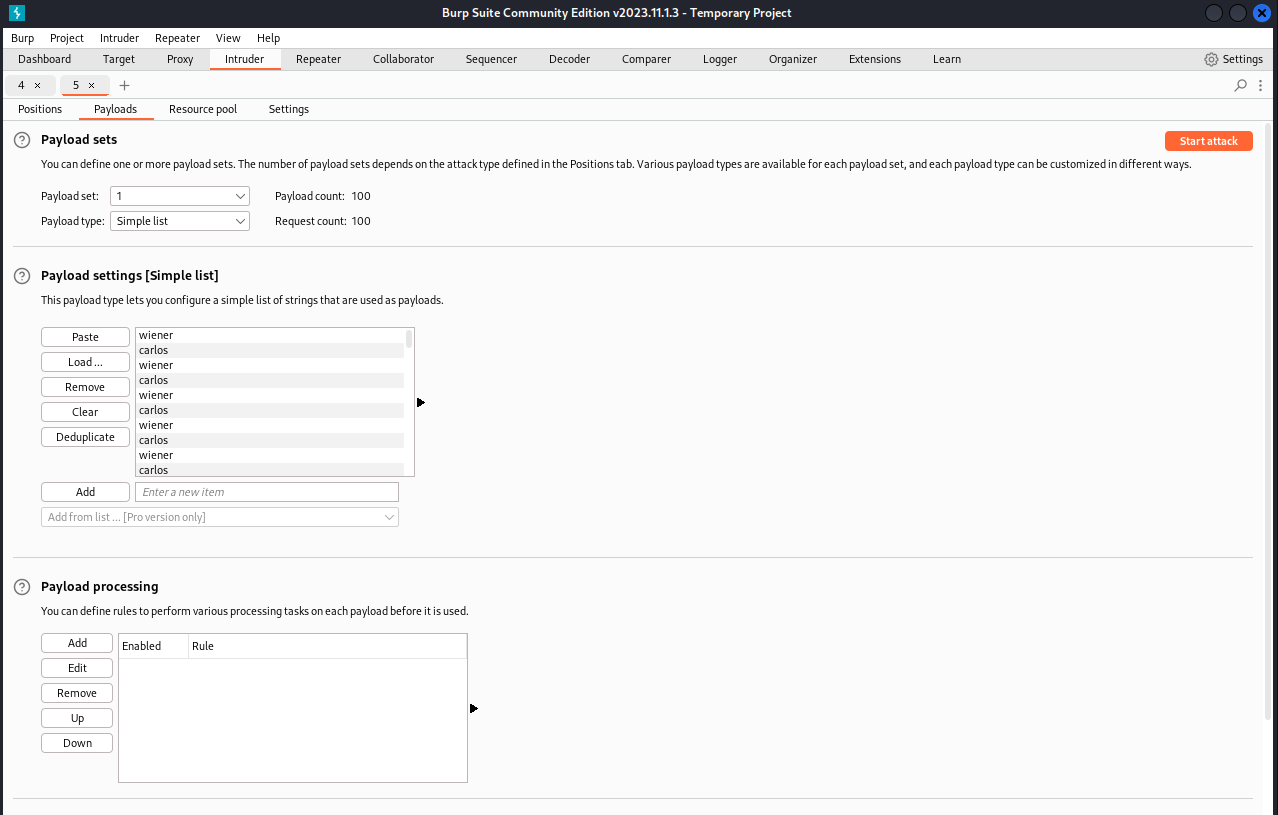Open the Project menu

click(67, 38)
